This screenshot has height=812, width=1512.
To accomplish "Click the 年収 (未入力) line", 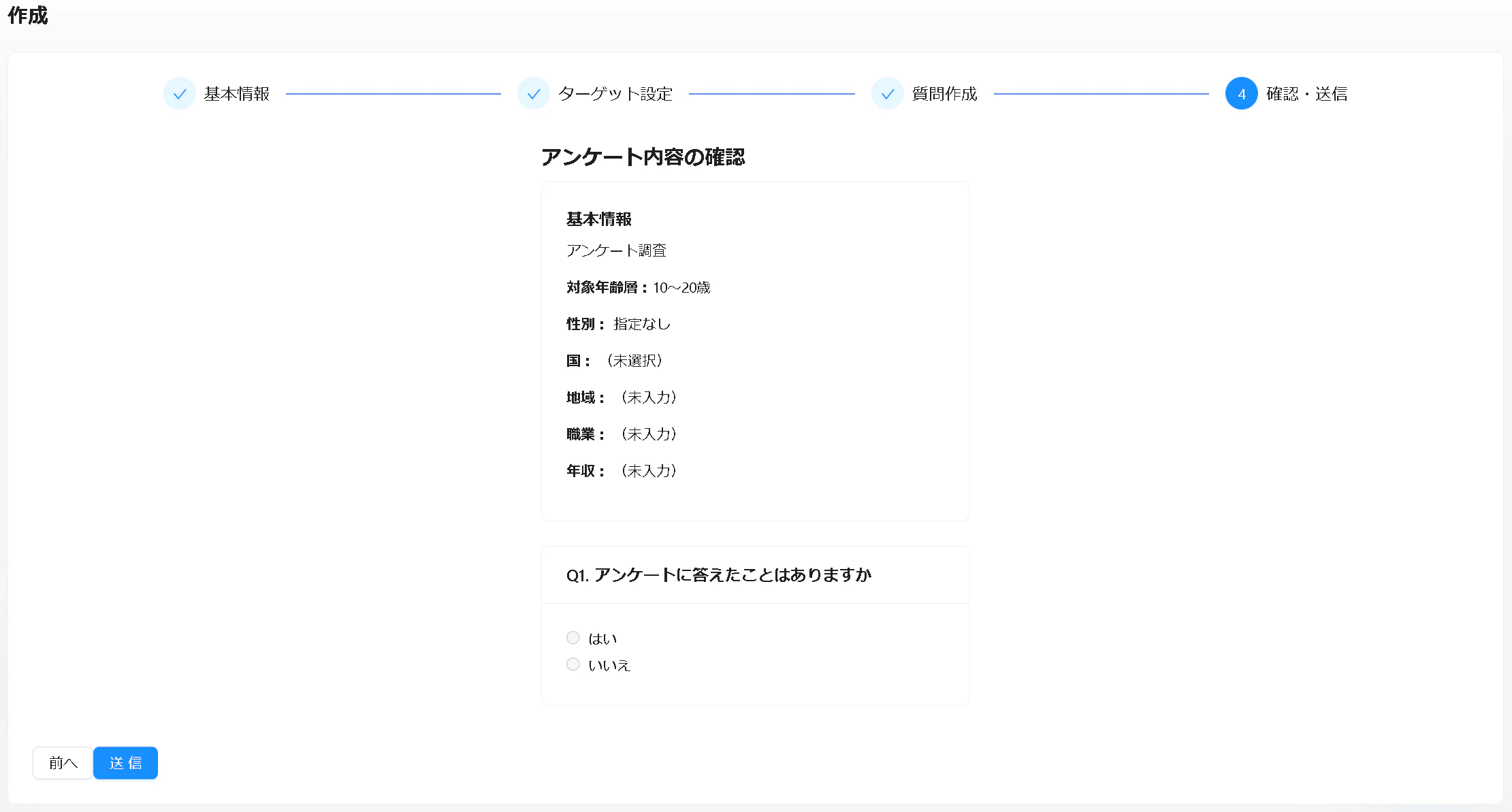I will [x=622, y=471].
